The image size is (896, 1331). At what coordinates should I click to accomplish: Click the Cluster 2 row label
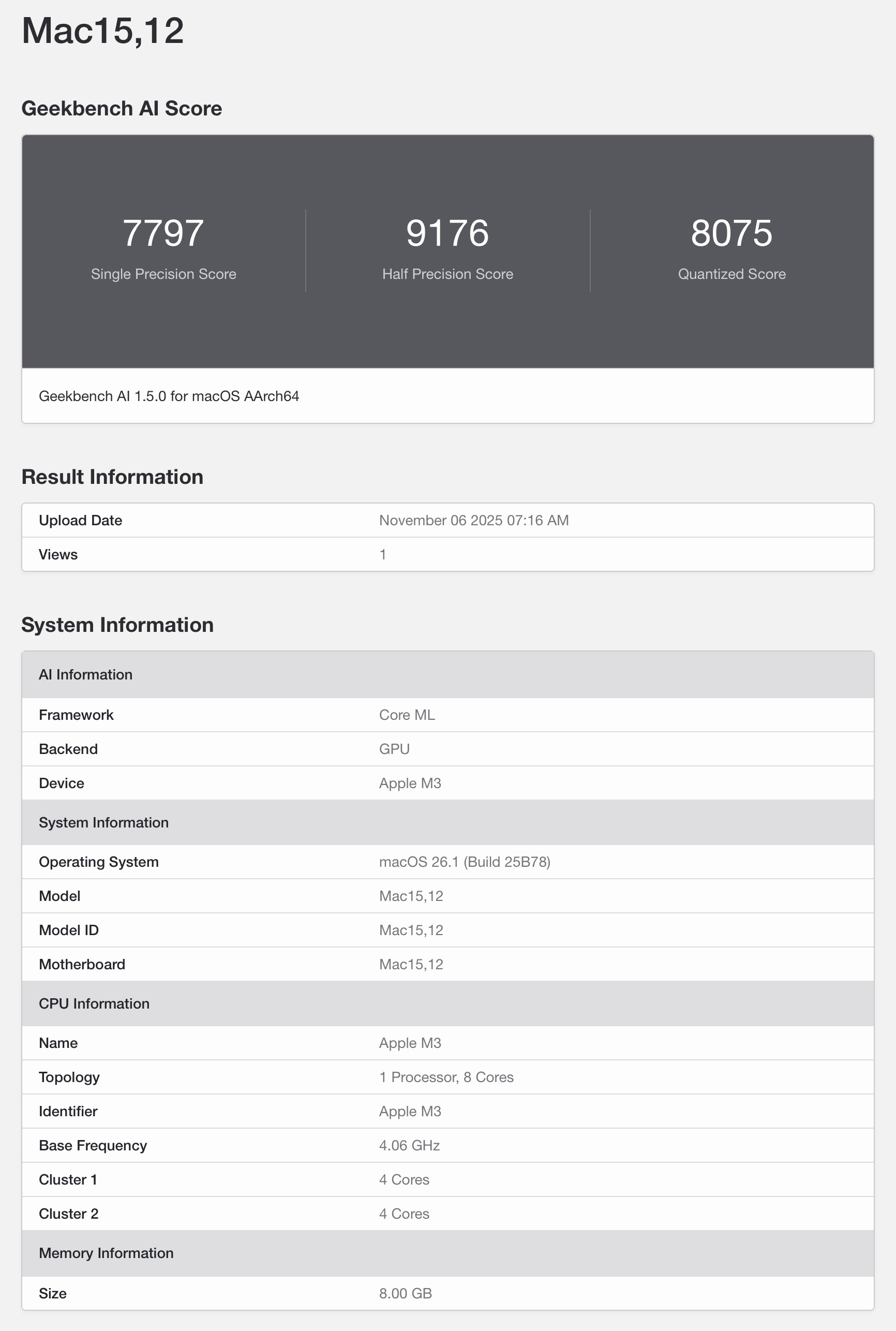pos(69,1214)
